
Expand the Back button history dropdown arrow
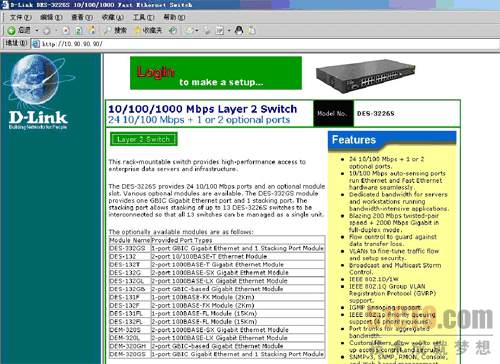point(37,31)
